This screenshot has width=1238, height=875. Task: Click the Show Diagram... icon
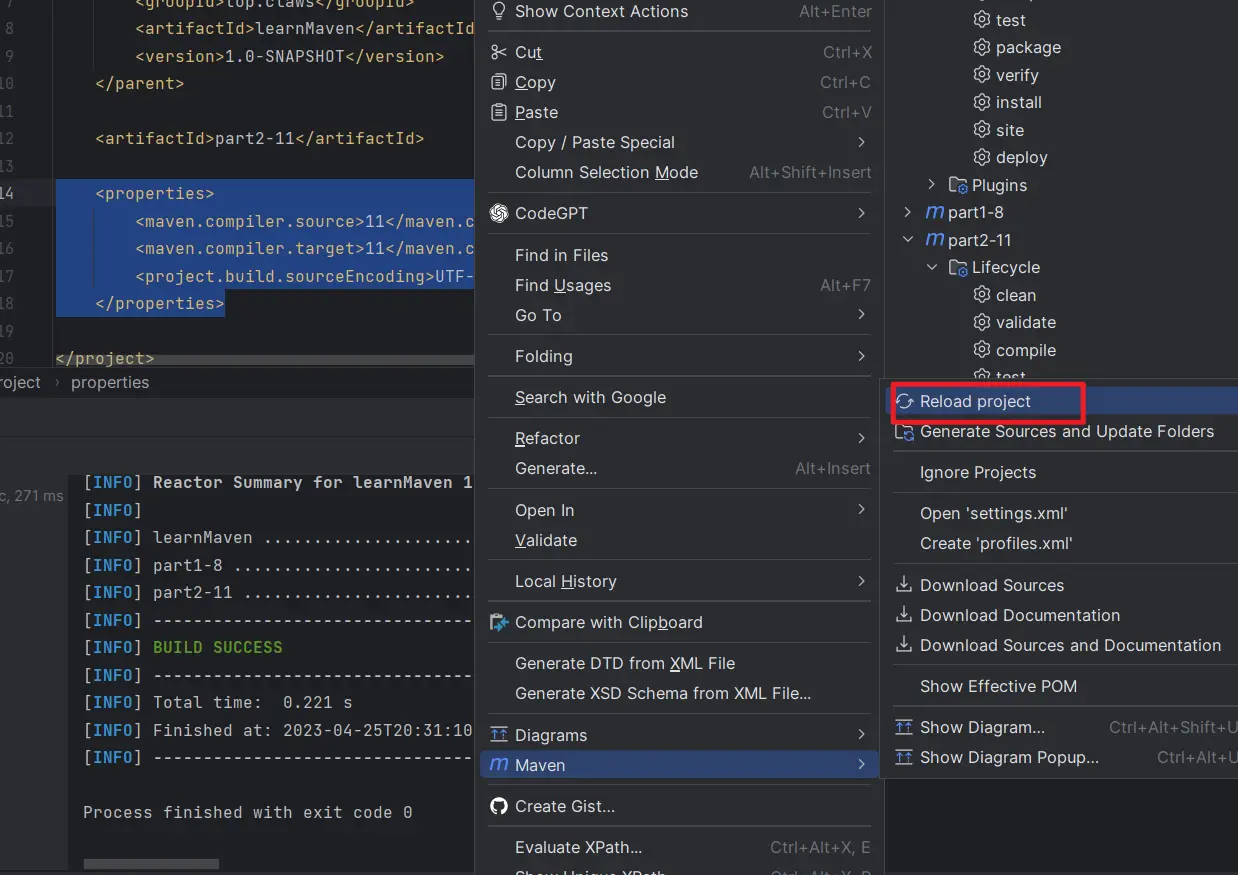pos(904,727)
